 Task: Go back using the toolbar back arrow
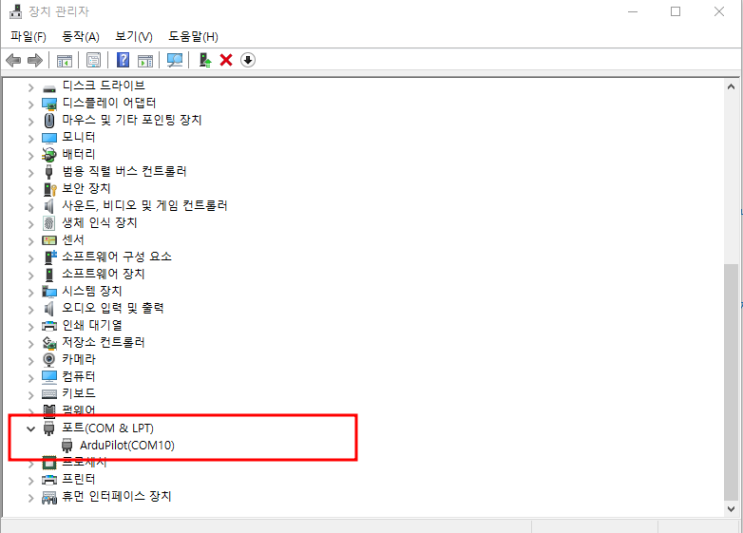[x=13, y=60]
